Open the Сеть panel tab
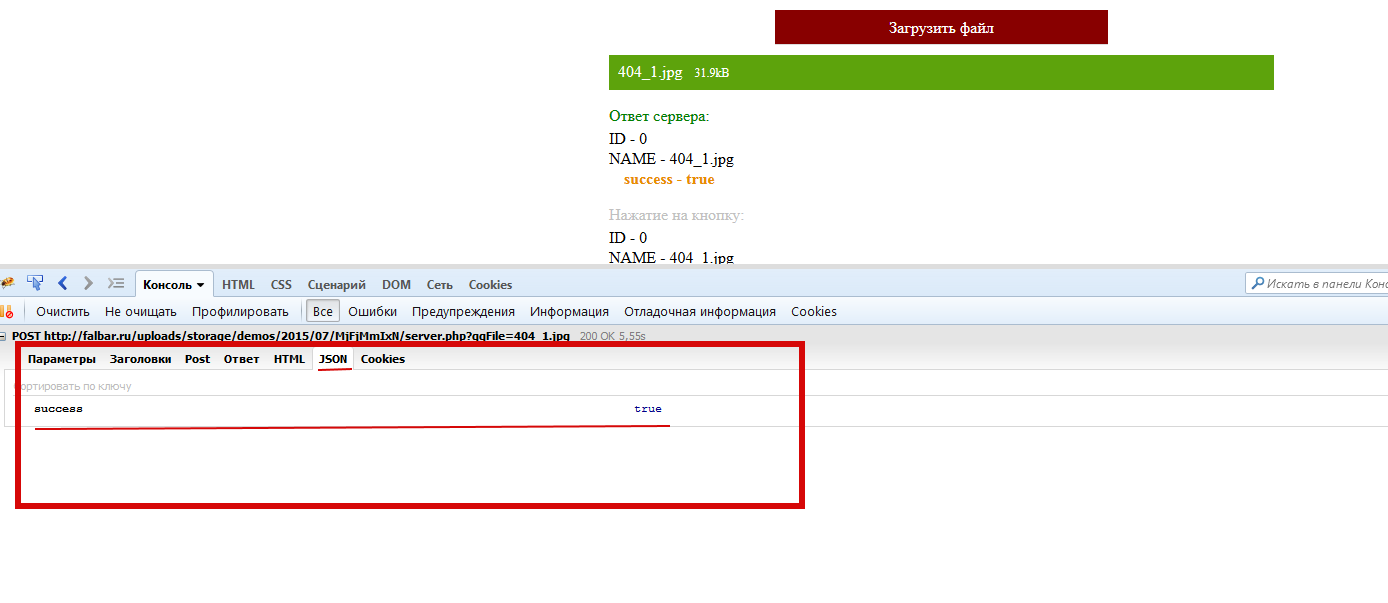 pyautogui.click(x=439, y=285)
